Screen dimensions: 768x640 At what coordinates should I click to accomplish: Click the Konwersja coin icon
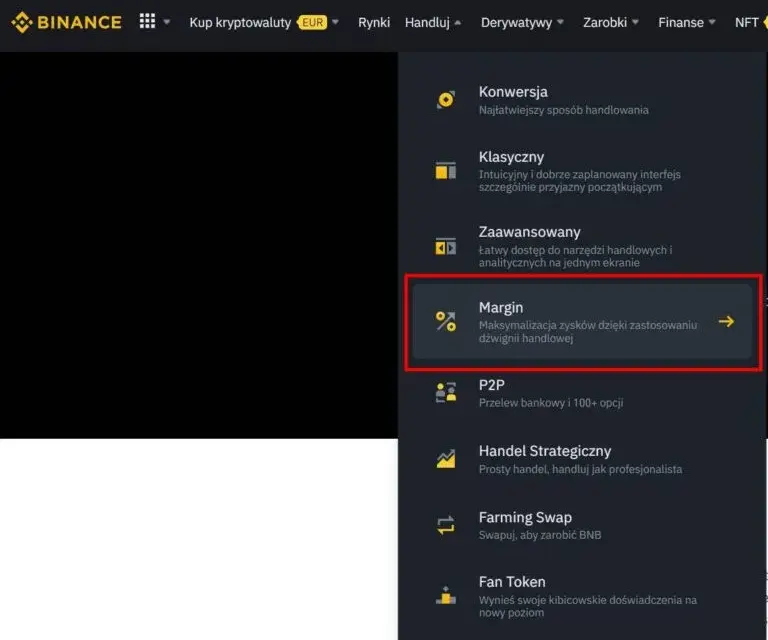point(446,100)
